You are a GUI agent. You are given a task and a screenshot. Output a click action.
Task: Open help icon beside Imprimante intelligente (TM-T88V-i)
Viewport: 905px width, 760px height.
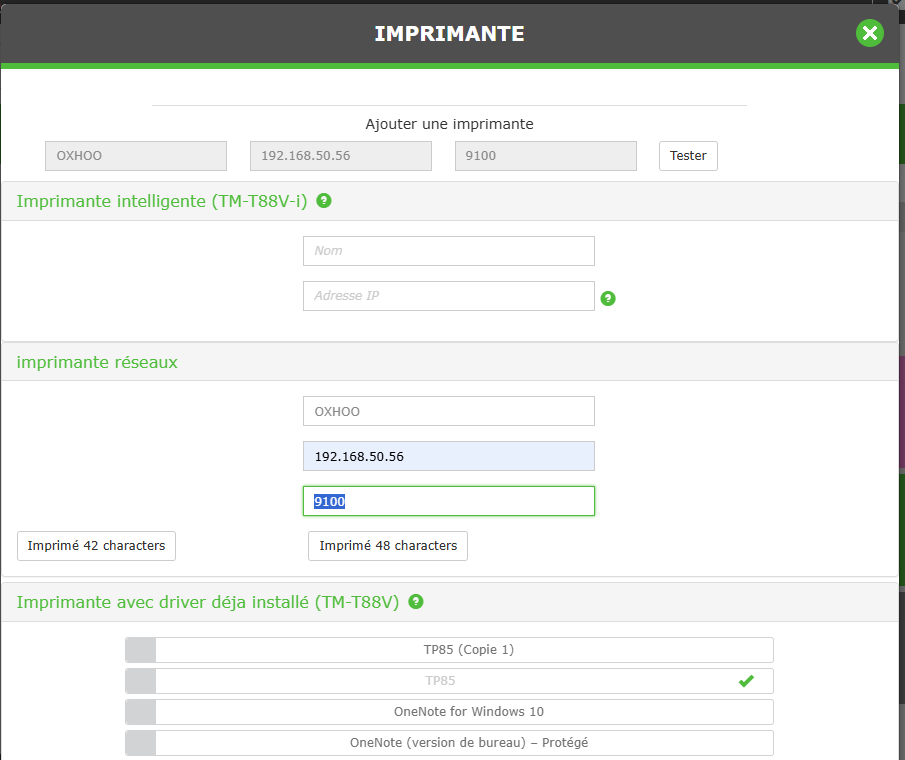[x=324, y=201]
